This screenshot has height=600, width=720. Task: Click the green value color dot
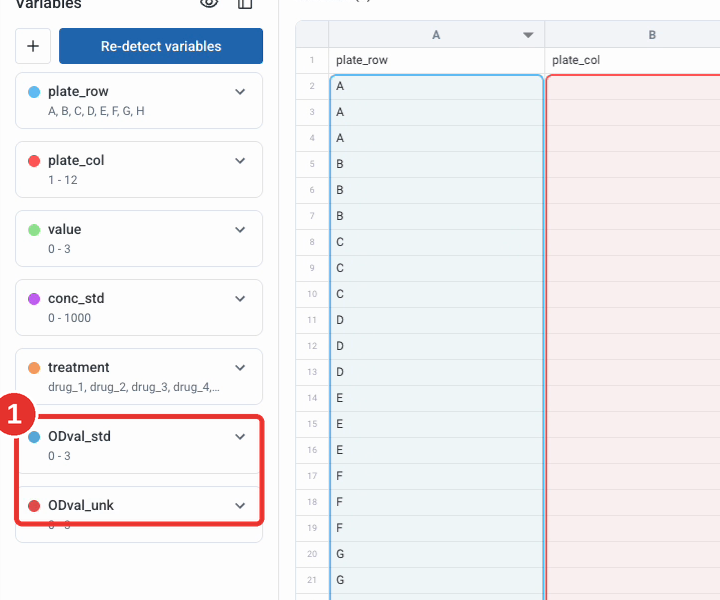click(34, 230)
